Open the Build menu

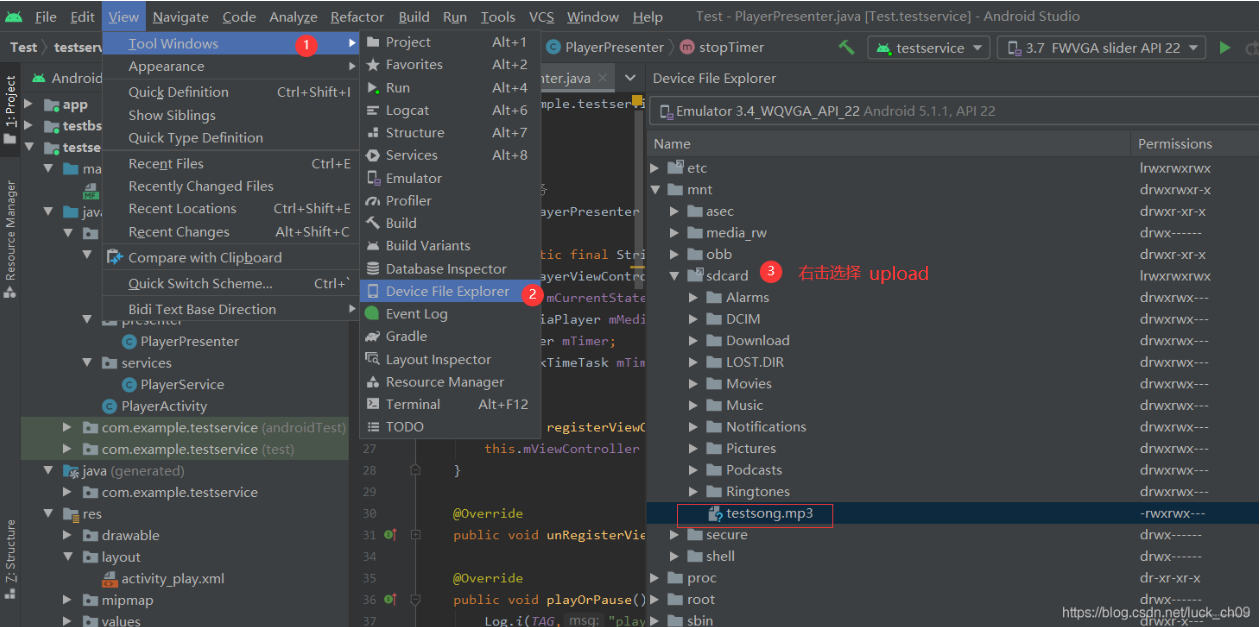click(414, 17)
